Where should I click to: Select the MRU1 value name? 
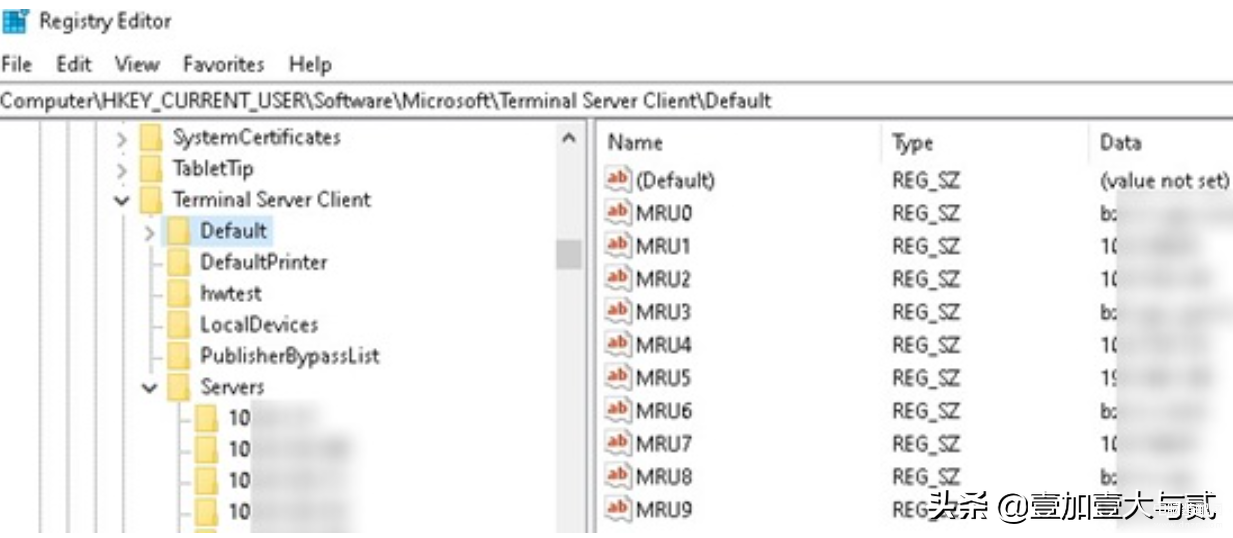664,247
